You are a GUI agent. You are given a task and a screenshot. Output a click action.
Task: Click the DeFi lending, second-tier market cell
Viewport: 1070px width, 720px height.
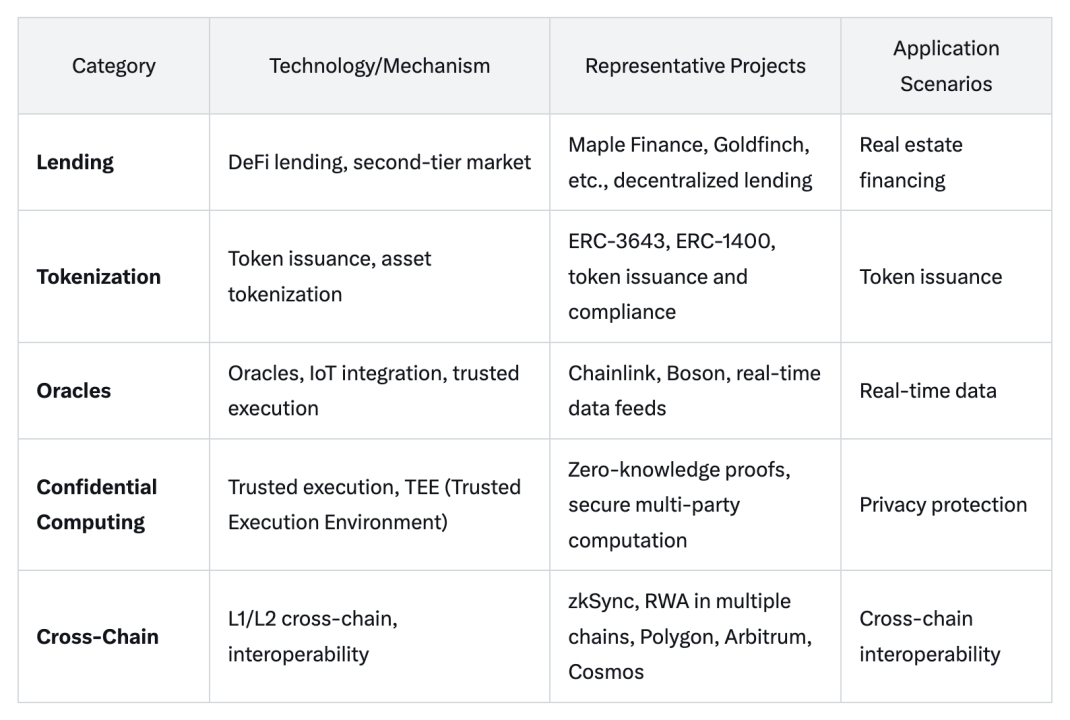[x=379, y=162]
